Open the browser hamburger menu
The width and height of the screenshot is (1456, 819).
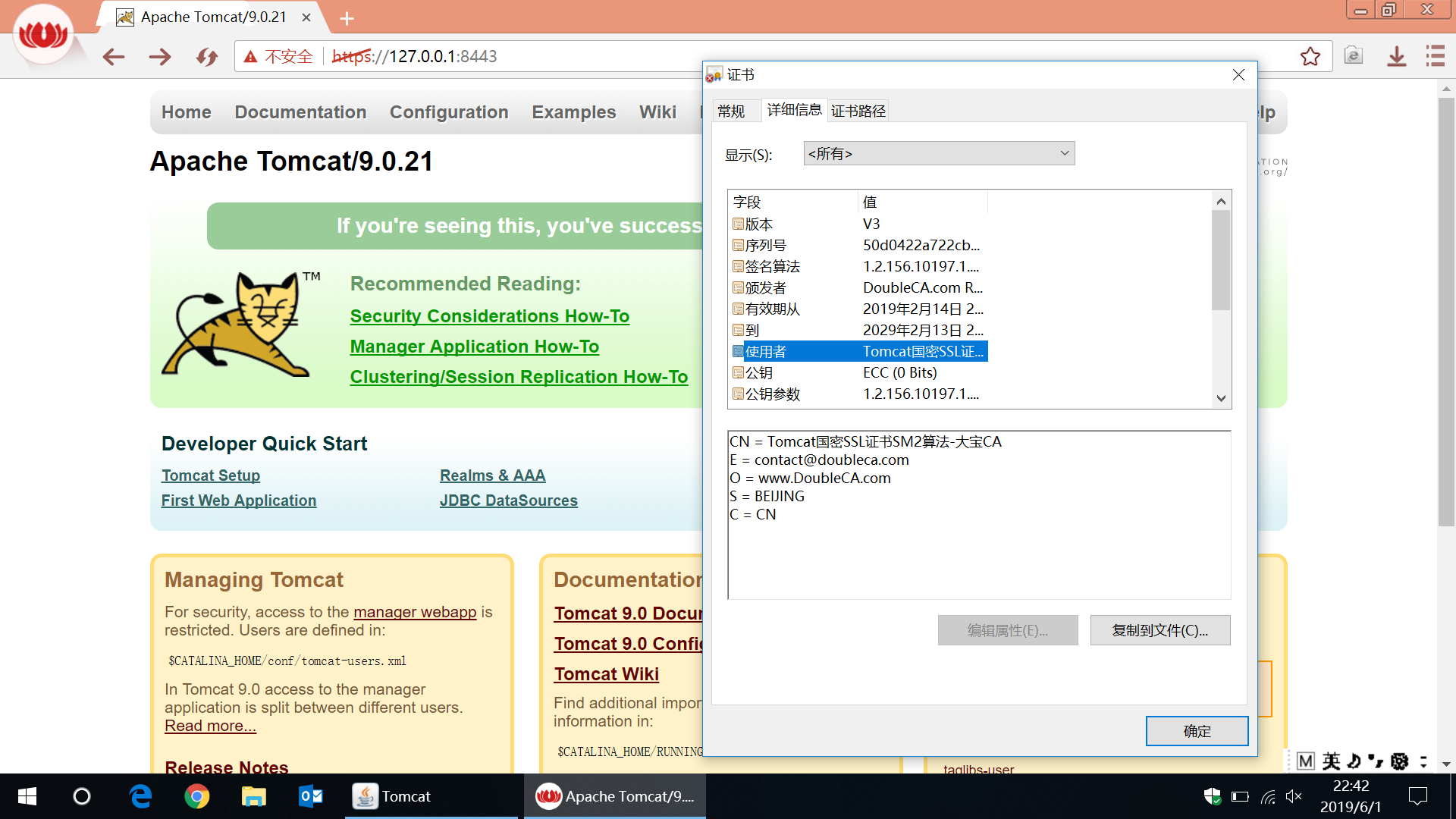click(x=1435, y=57)
